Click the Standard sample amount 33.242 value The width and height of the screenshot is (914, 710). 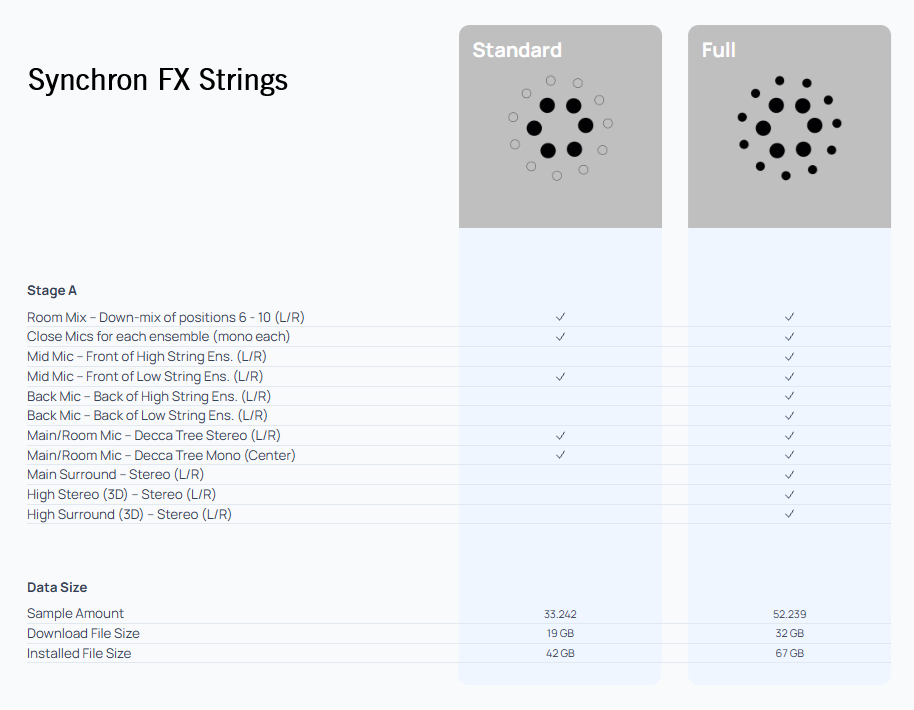560,614
